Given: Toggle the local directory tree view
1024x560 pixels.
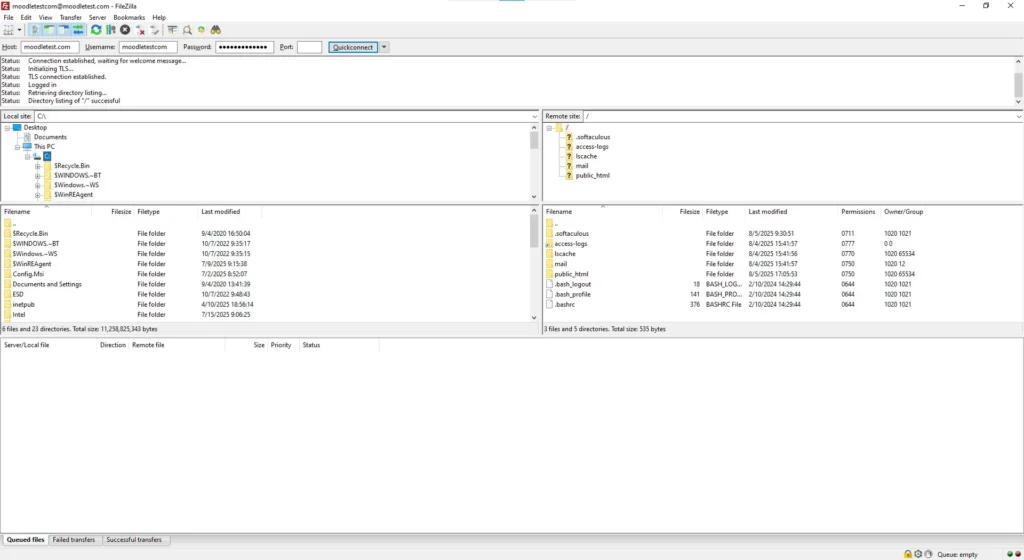Looking at the screenshot, I should (x=49, y=30).
